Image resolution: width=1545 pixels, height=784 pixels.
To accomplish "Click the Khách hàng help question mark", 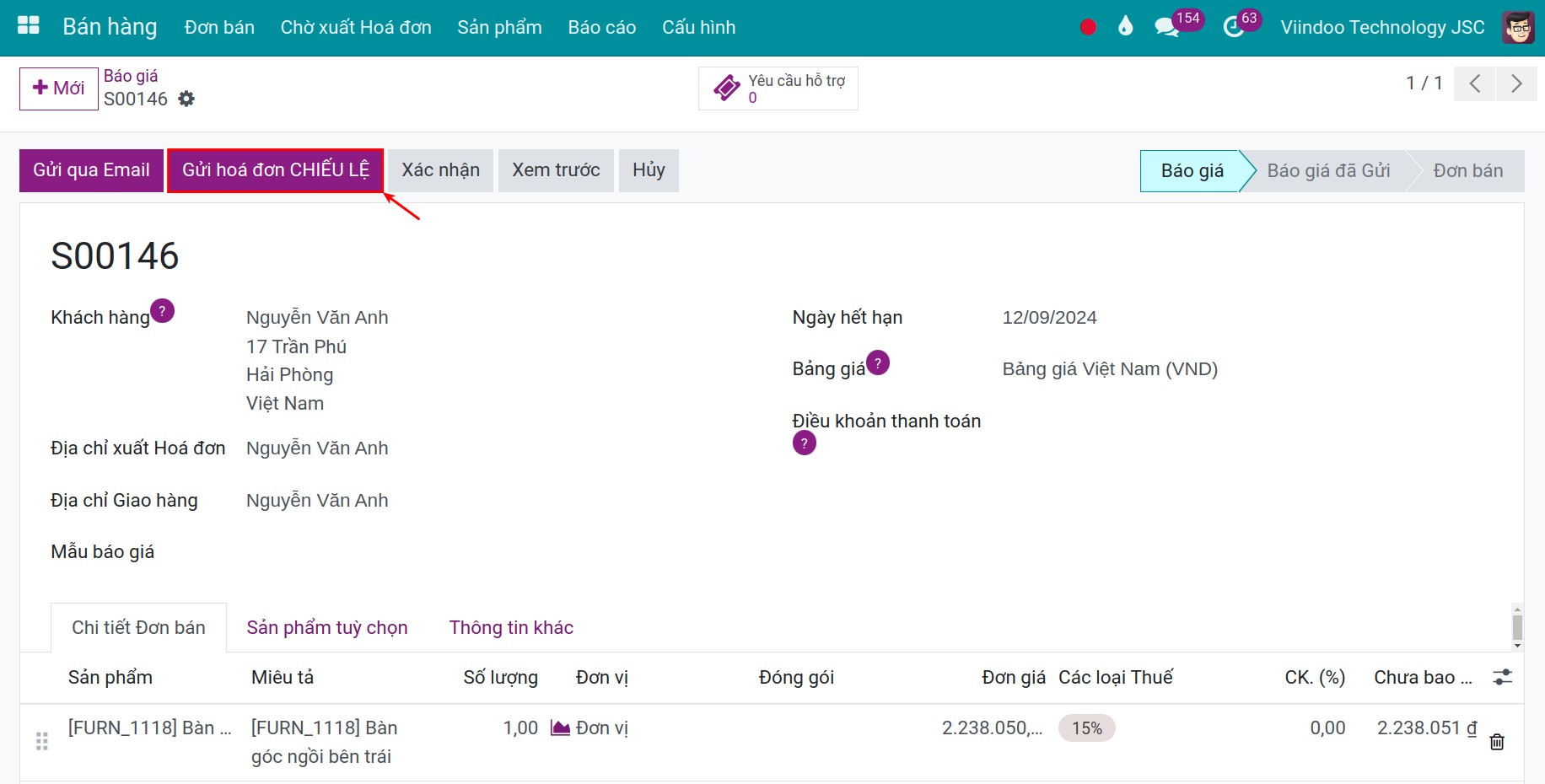I will click(x=163, y=310).
